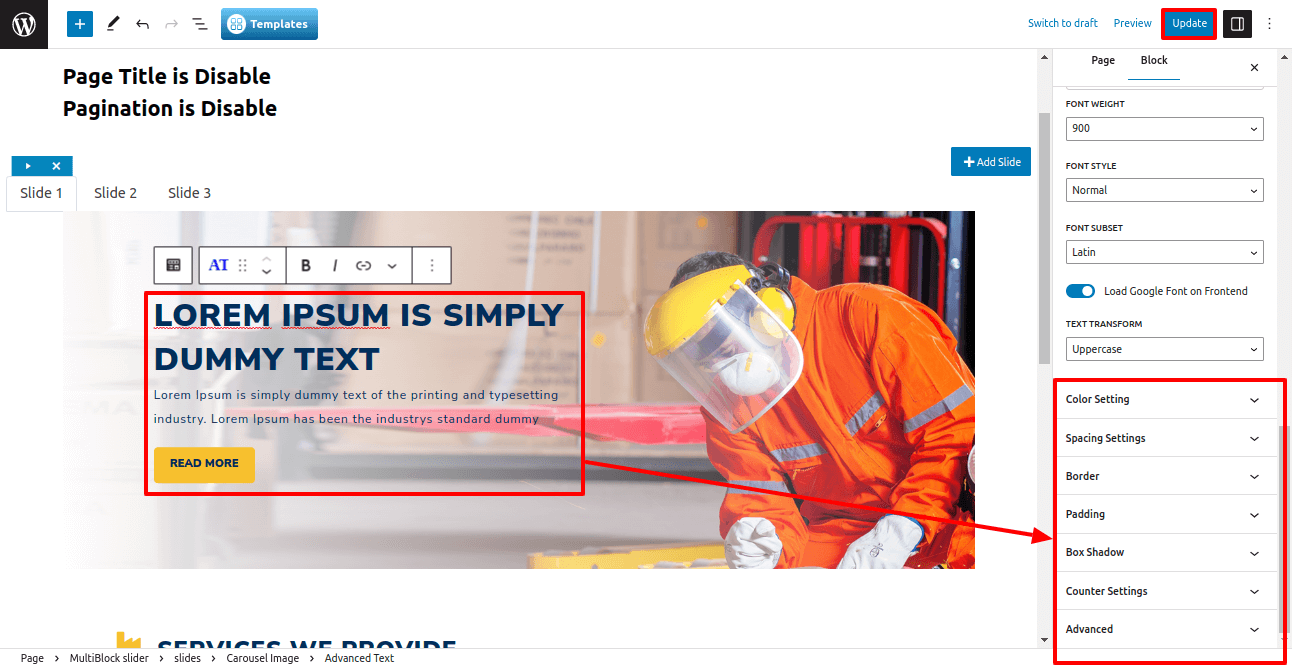Click the Italic formatting icon

[x=335, y=265]
